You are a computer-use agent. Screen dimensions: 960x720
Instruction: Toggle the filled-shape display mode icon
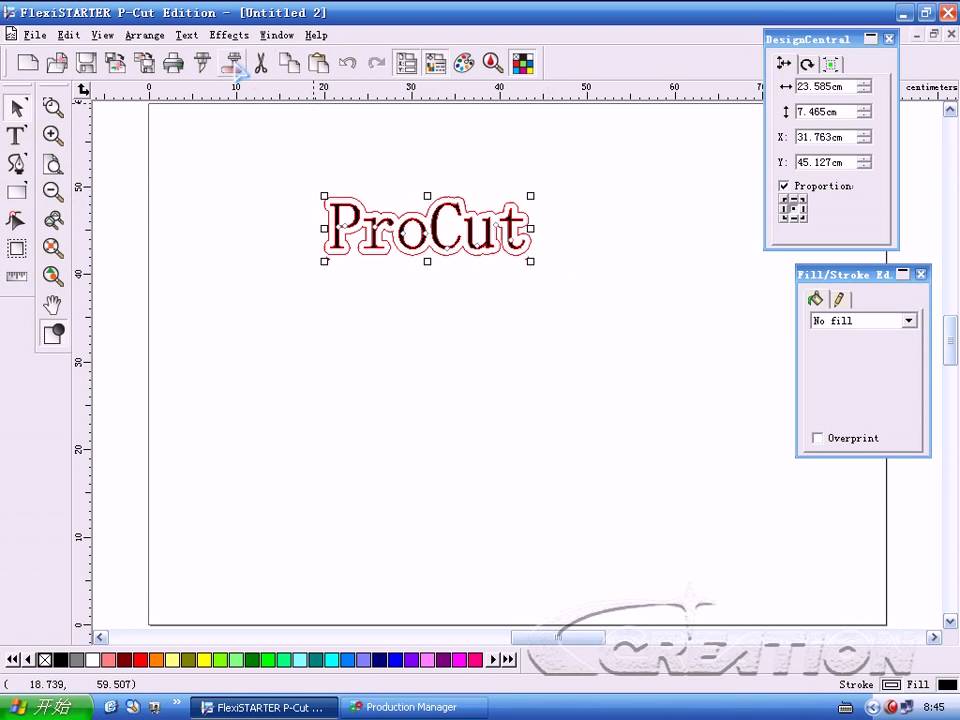coord(53,334)
